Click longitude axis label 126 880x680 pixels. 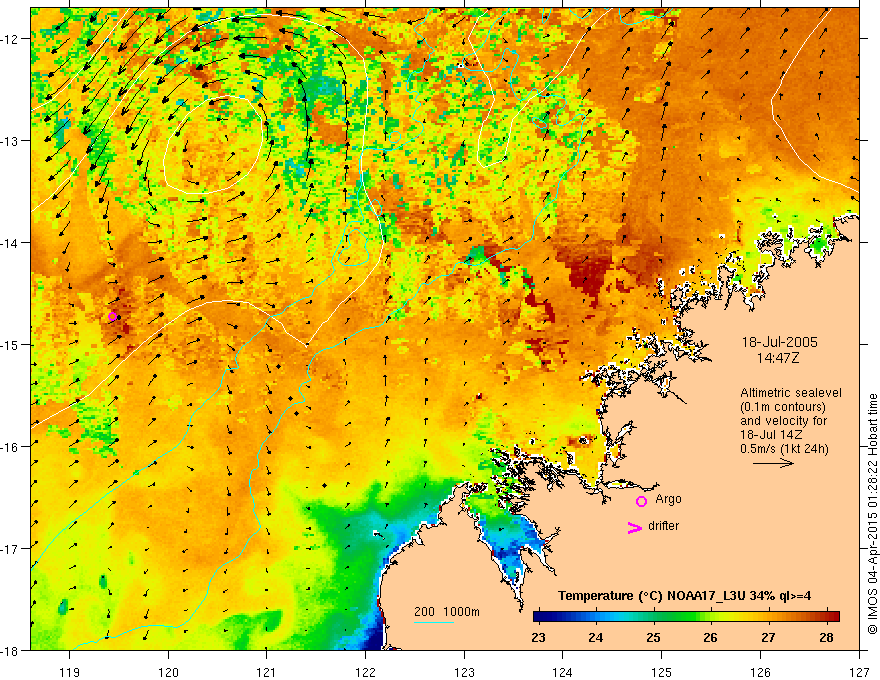760,672
